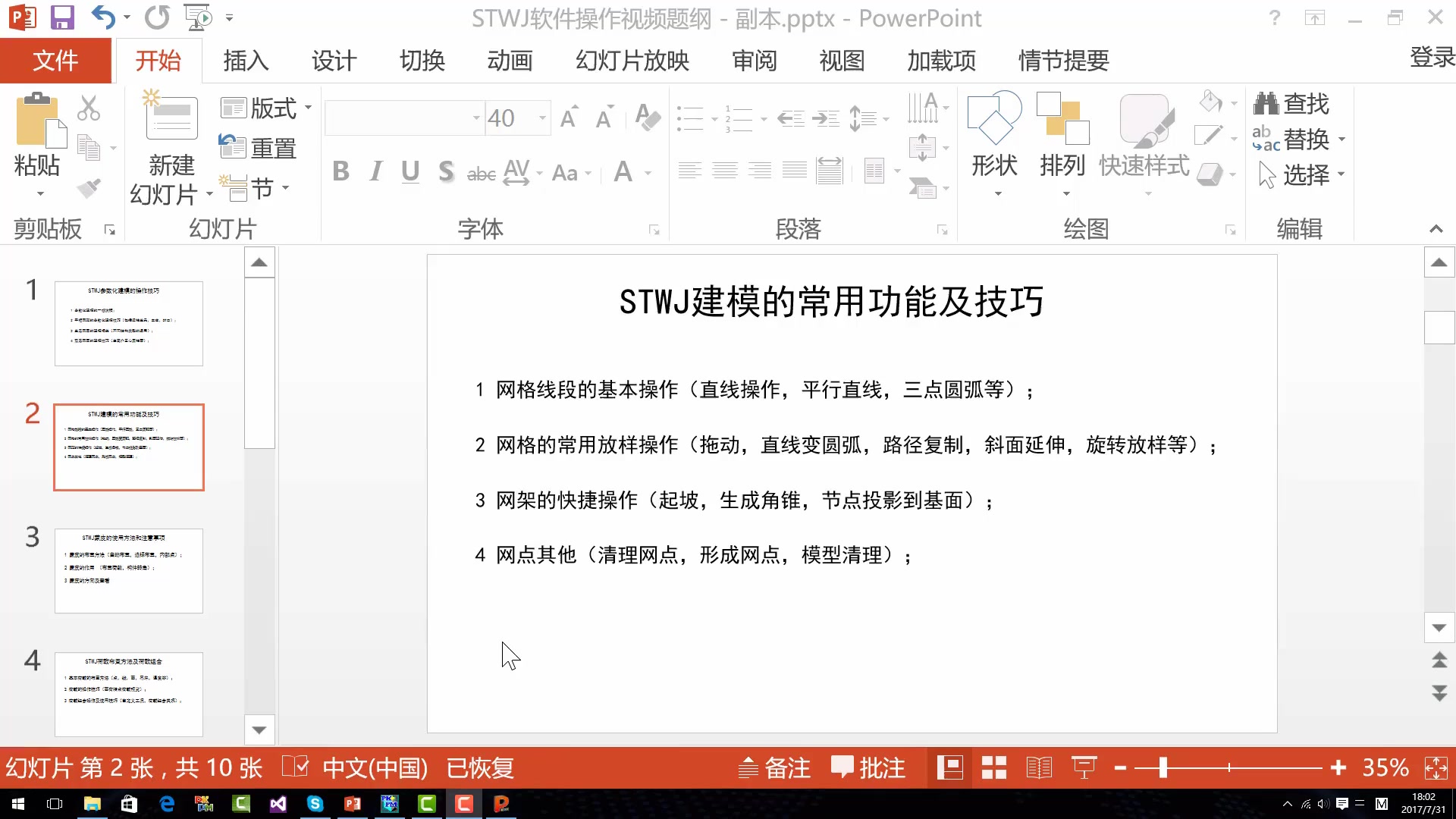Image resolution: width=1456 pixels, height=819 pixels.
Task: Center align text icon
Action: (725, 171)
